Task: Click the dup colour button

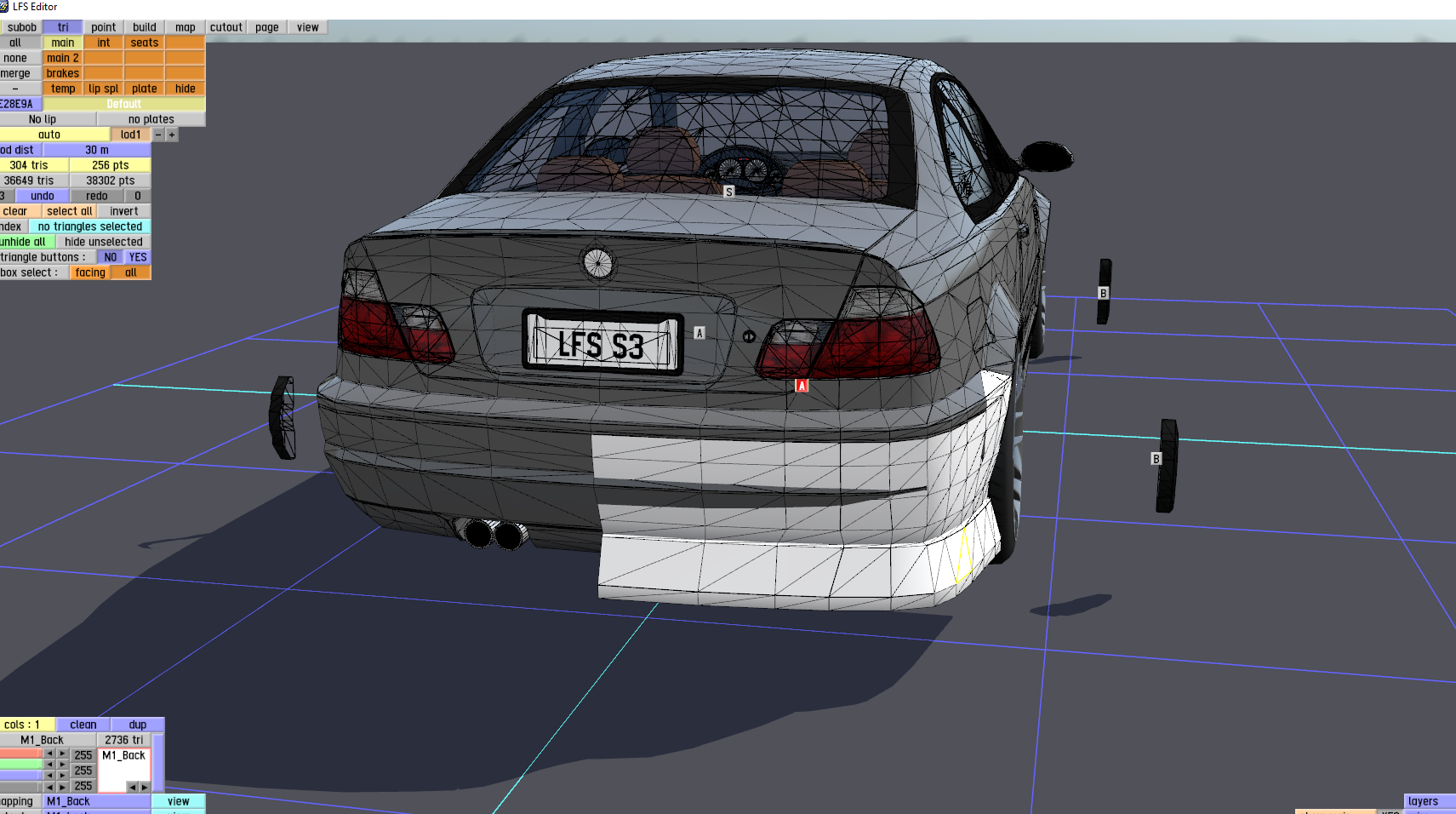Action: [x=138, y=725]
